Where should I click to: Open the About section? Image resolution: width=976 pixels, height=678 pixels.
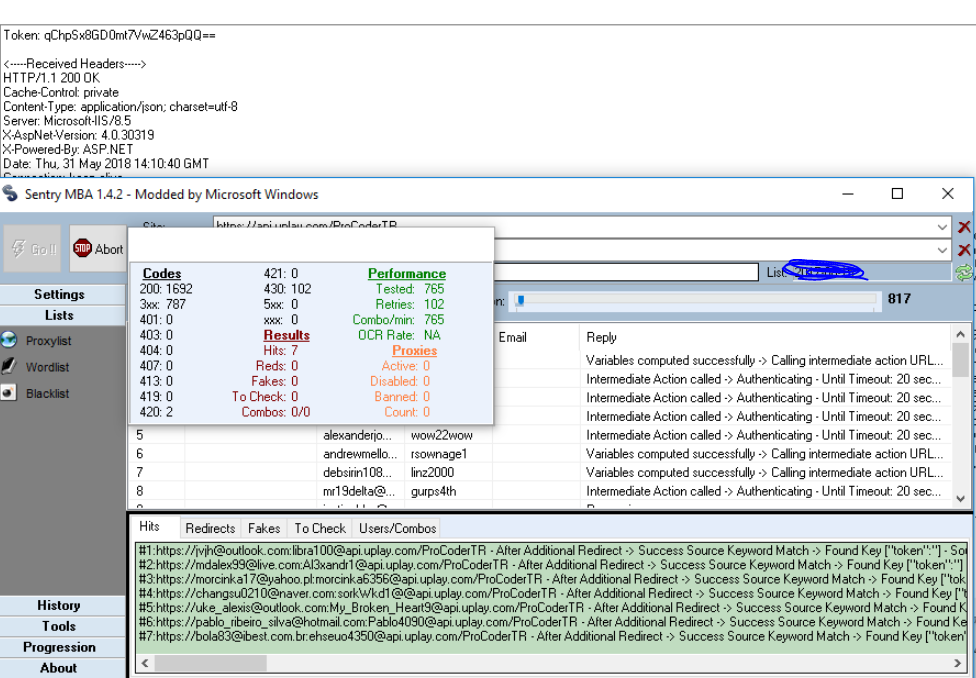[60, 668]
